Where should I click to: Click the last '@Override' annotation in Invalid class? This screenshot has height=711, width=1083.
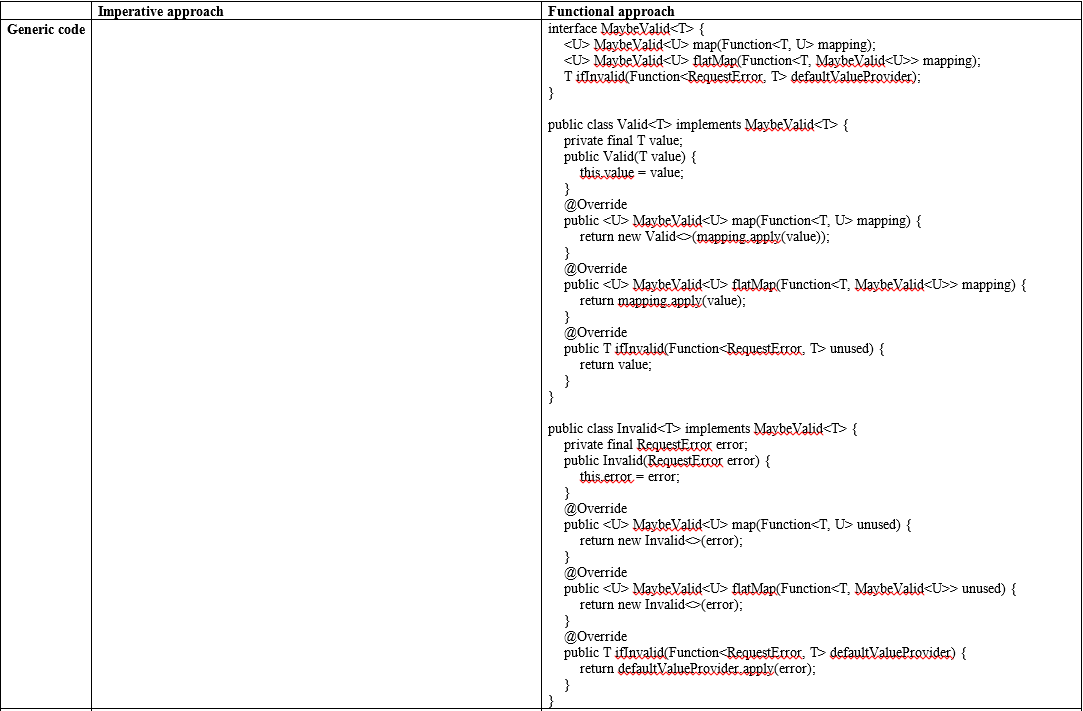(588, 636)
